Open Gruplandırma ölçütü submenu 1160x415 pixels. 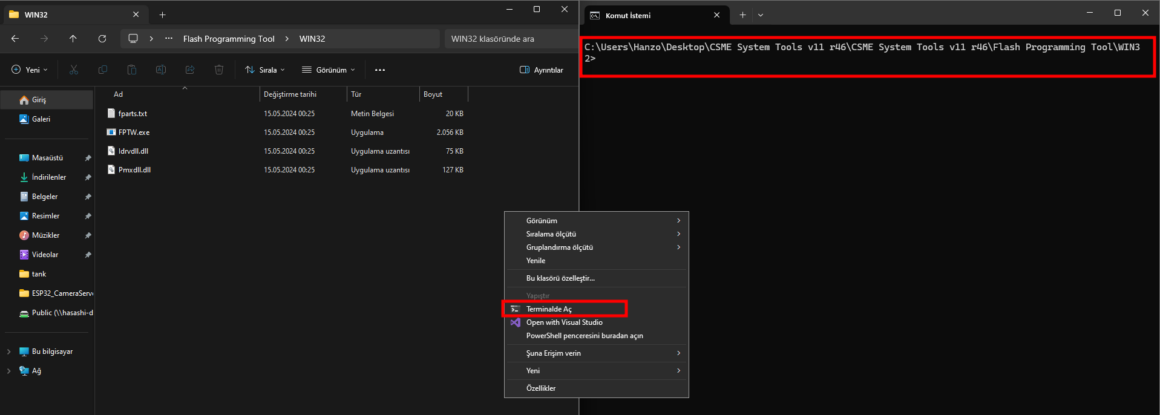596,247
